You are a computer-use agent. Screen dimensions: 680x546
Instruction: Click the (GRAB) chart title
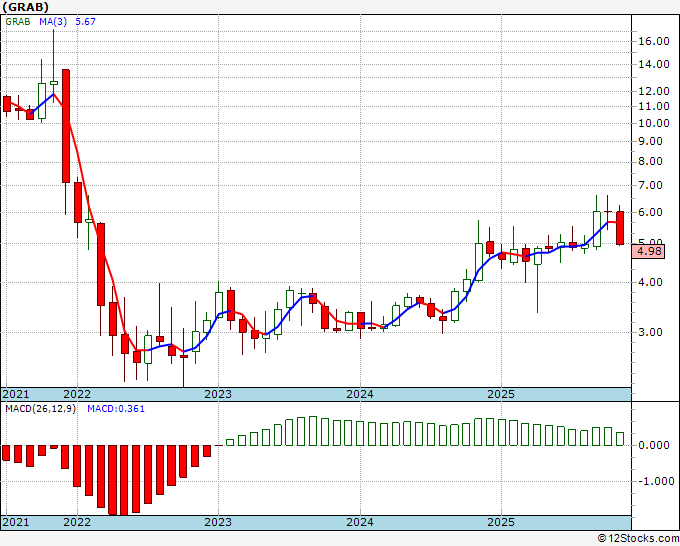tap(25, 7)
